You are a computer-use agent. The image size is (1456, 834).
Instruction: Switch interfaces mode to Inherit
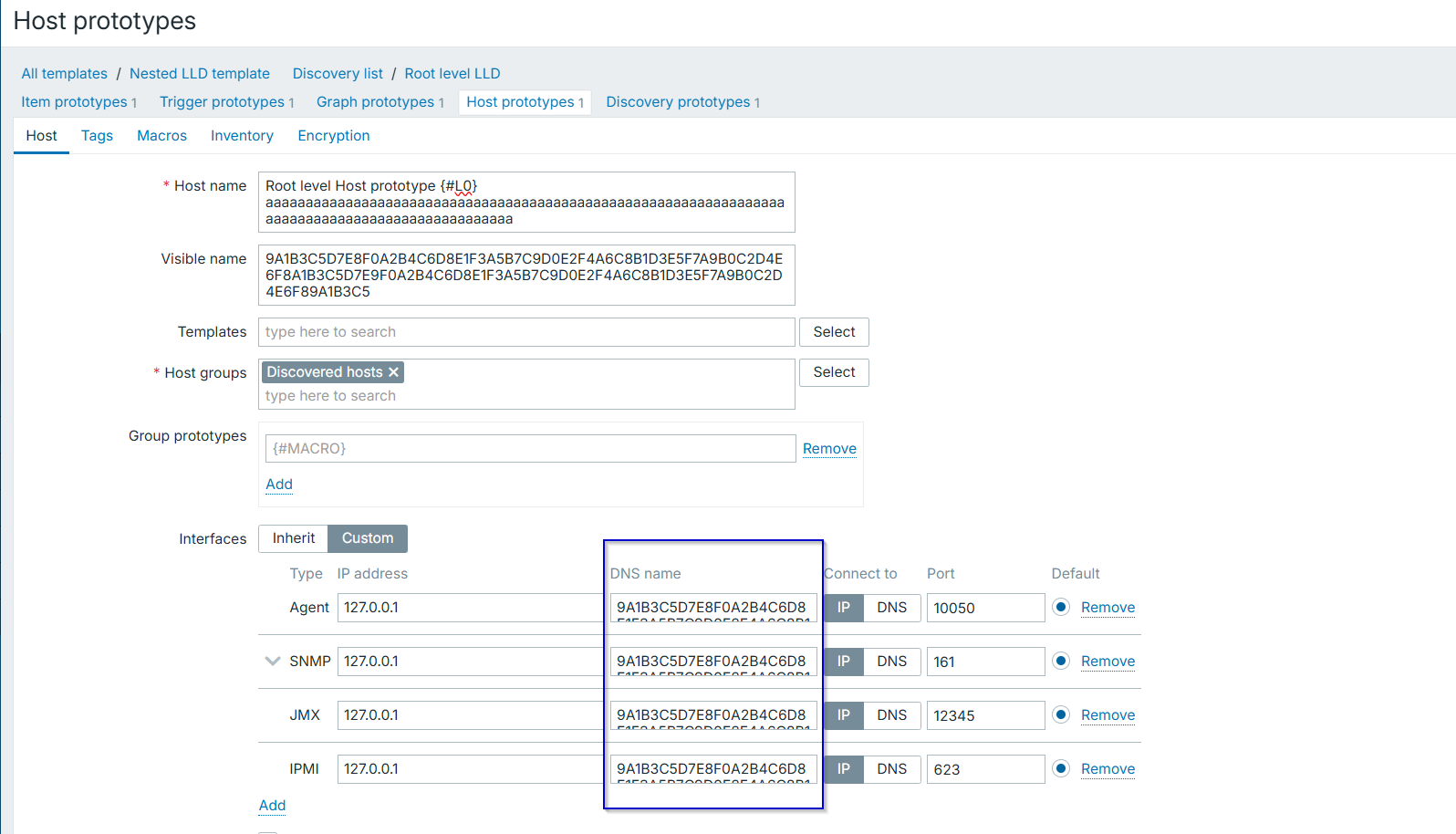point(293,538)
